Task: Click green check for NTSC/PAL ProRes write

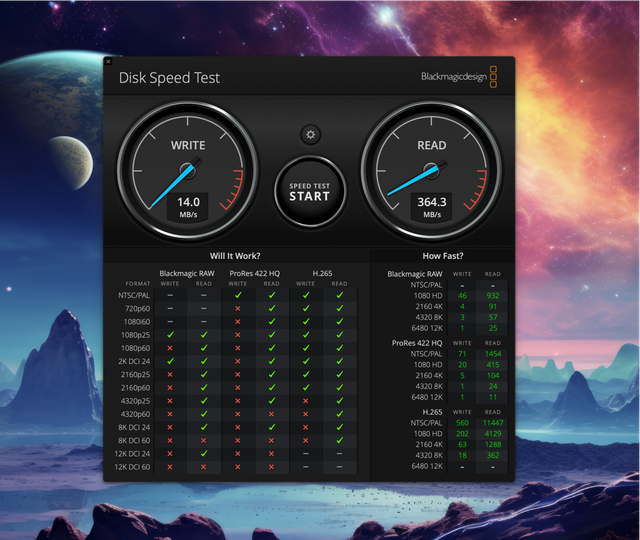Action: click(x=238, y=295)
